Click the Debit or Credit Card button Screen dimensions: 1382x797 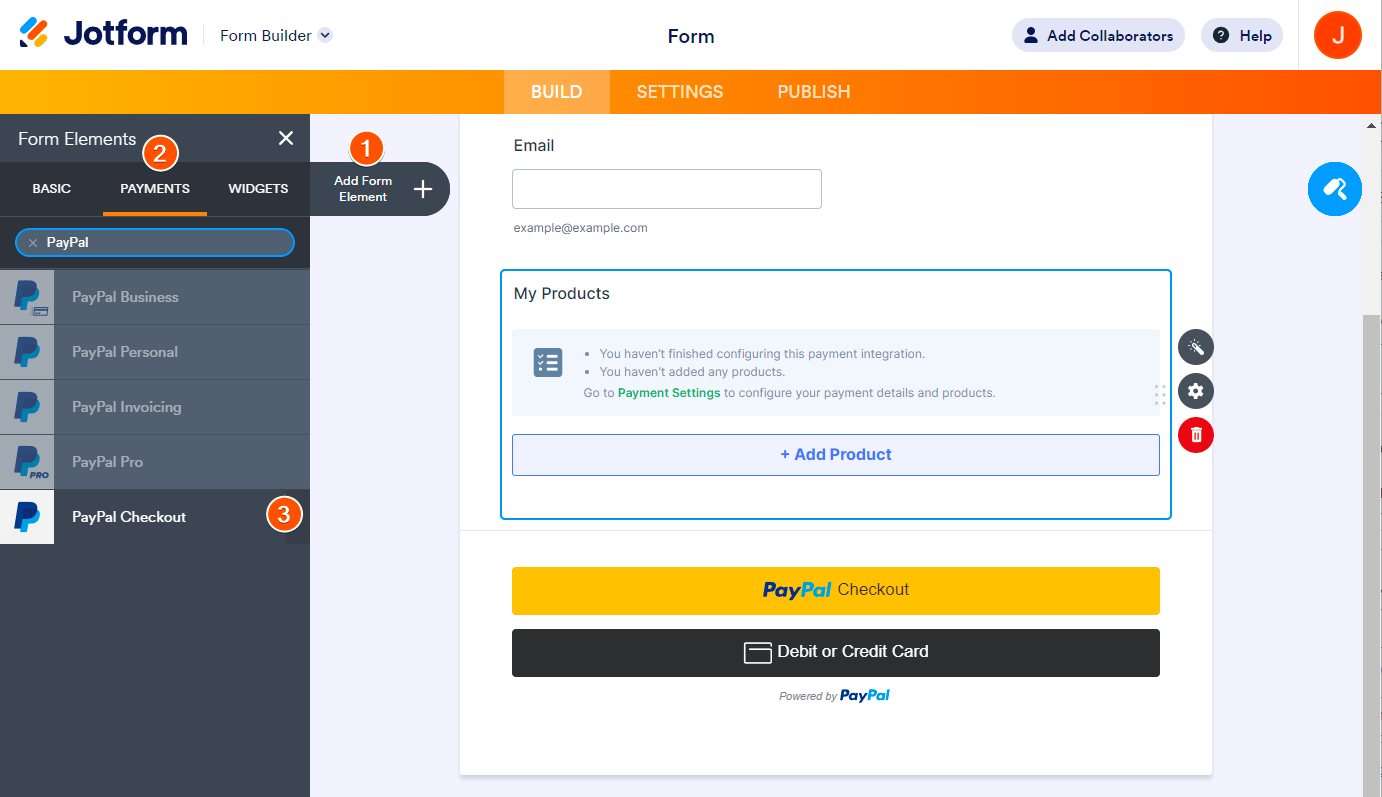[x=836, y=653]
